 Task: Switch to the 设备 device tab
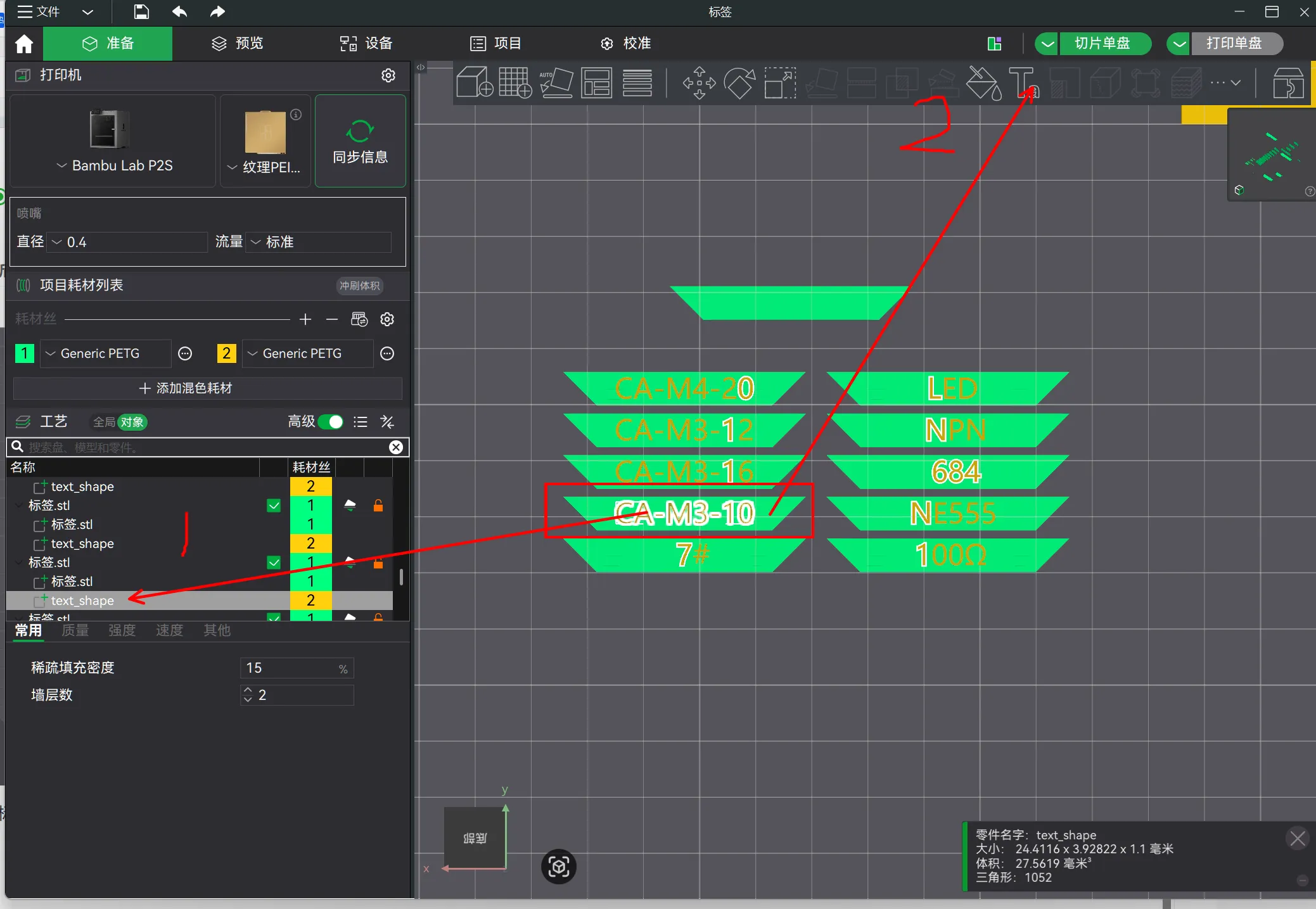(366, 44)
